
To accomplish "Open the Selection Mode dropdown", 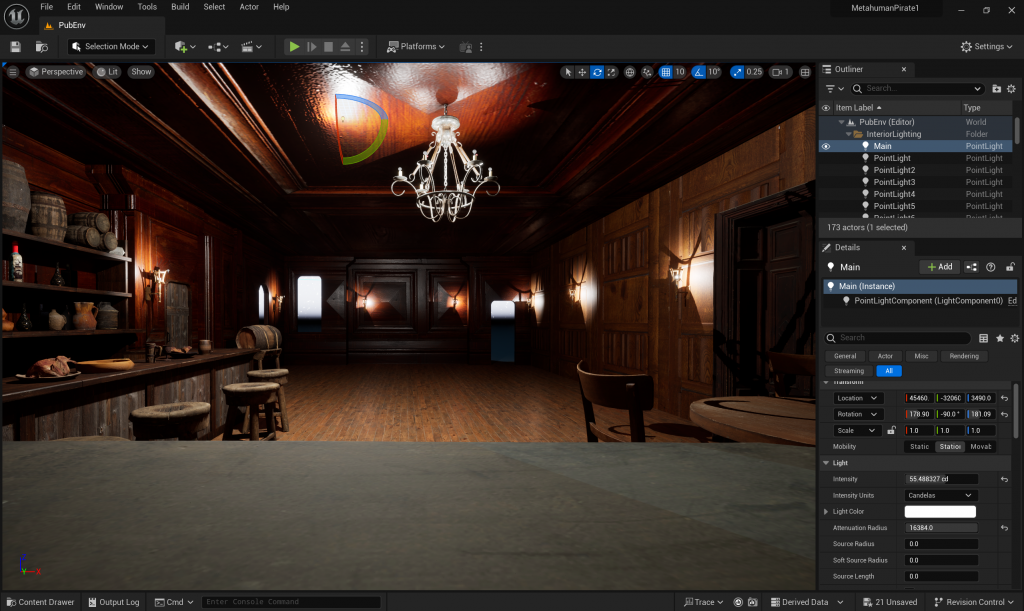I will pyautogui.click(x=111, y=46).
